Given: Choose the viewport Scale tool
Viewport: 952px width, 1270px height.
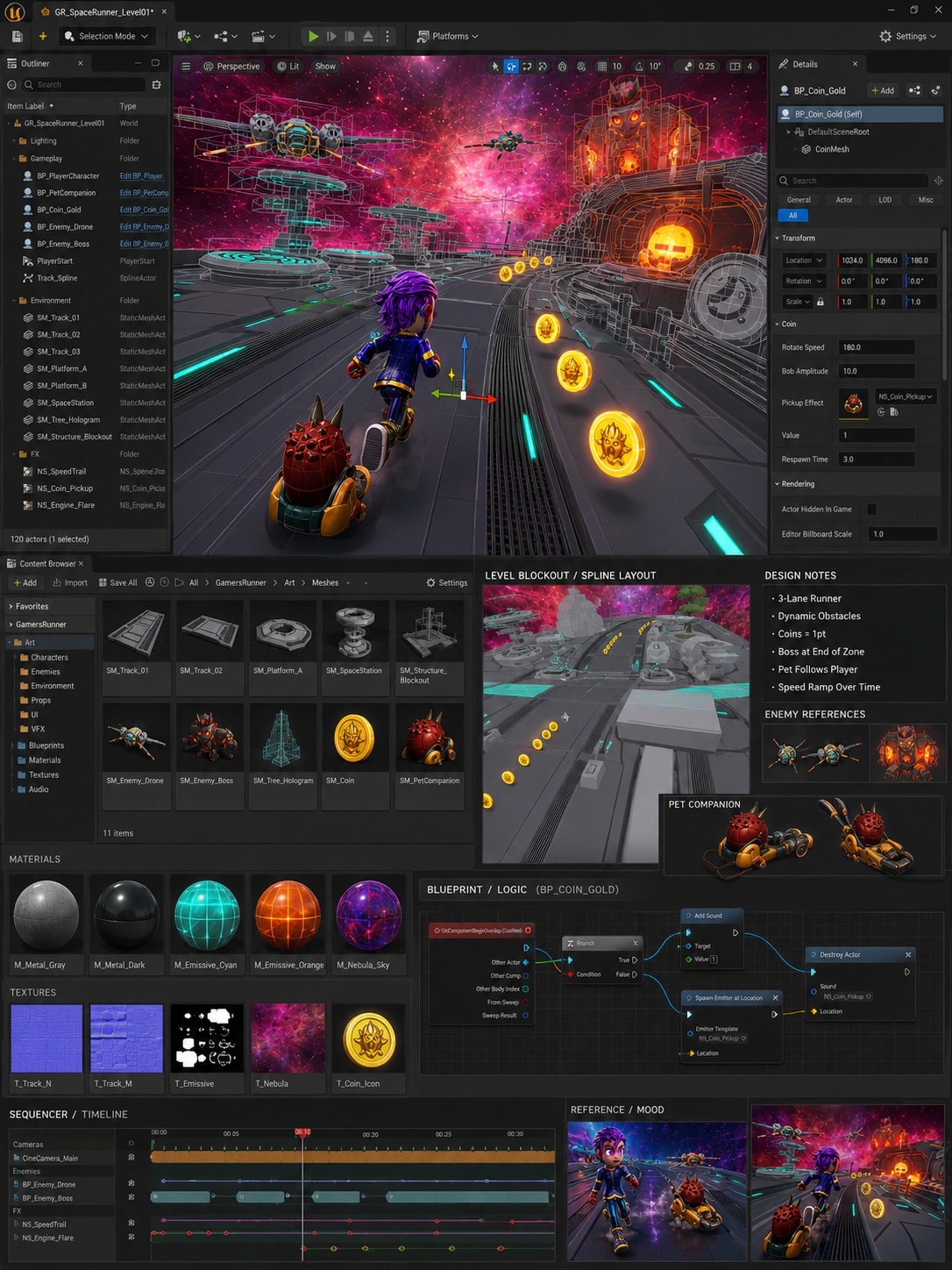Looking at the screenshot, I should point(543,67).
